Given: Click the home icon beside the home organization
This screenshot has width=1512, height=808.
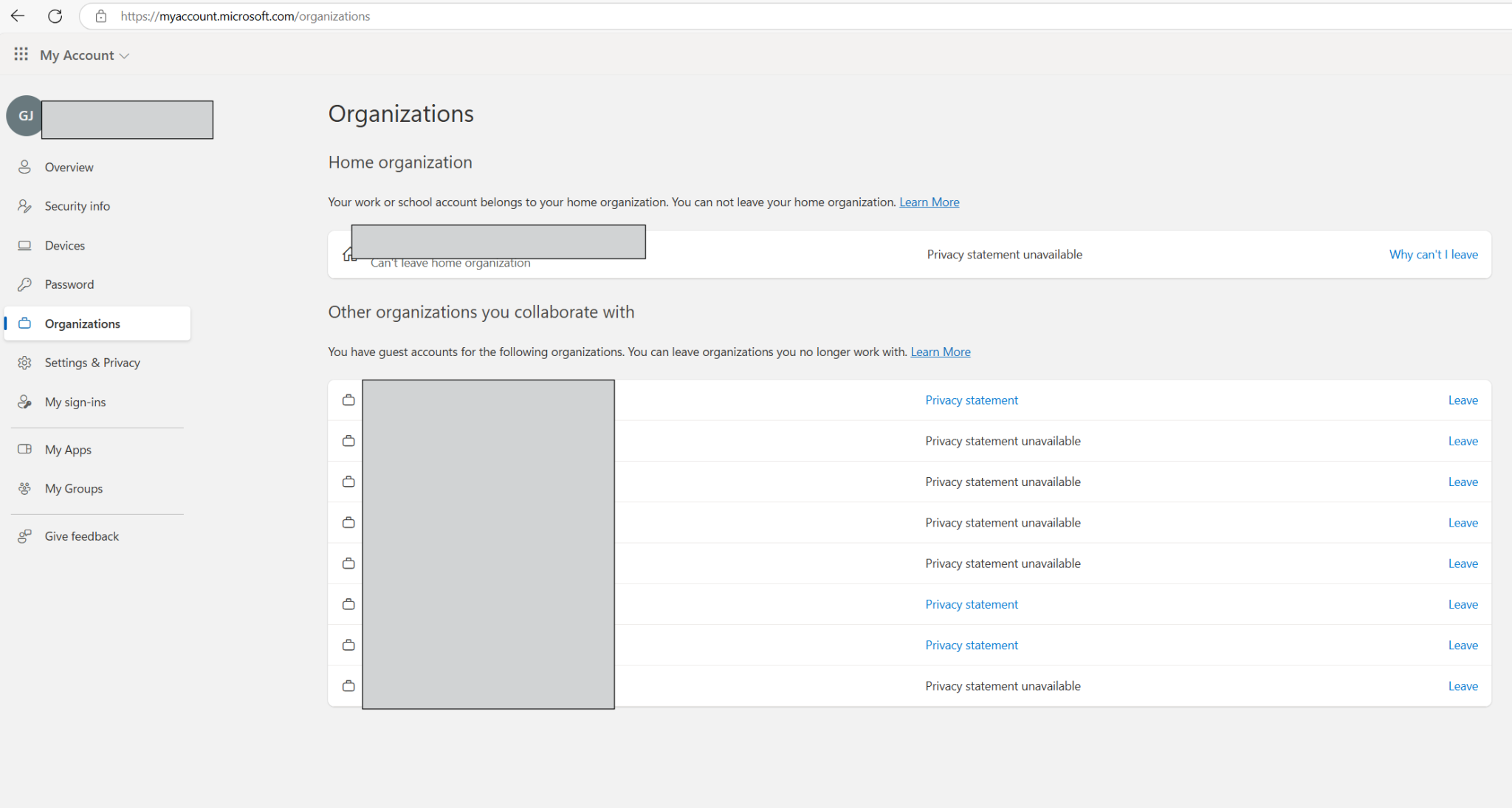Looking at the screenshot, I should (348, 253).
